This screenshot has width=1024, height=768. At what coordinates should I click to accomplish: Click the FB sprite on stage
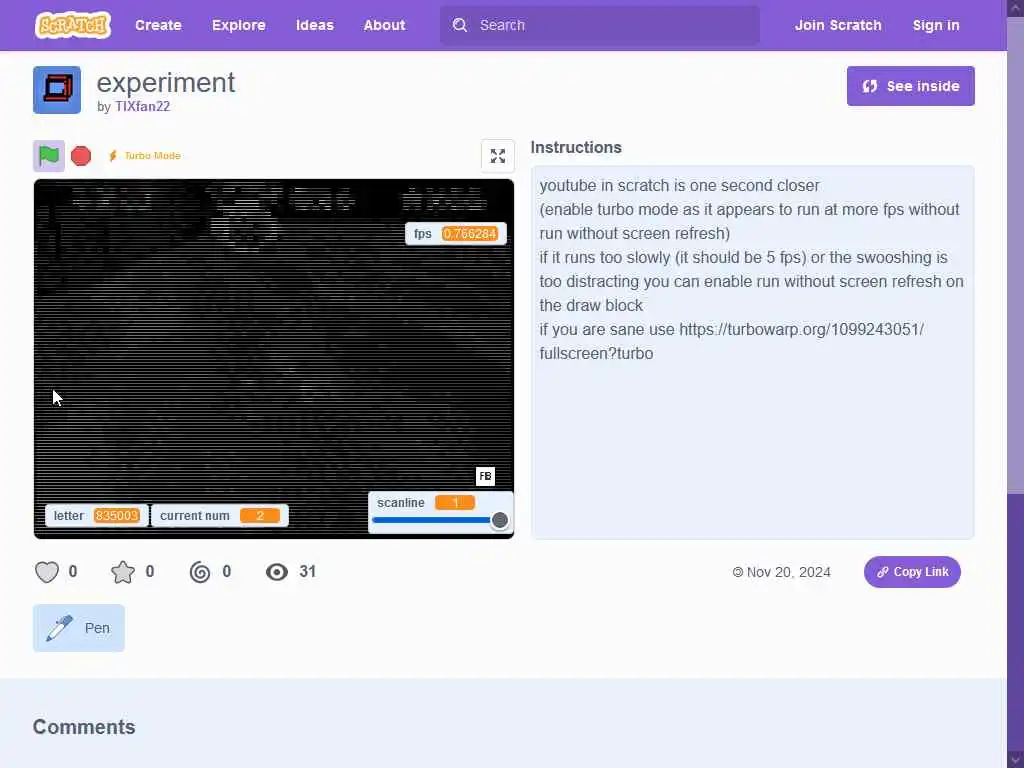[x=485, y=476]
